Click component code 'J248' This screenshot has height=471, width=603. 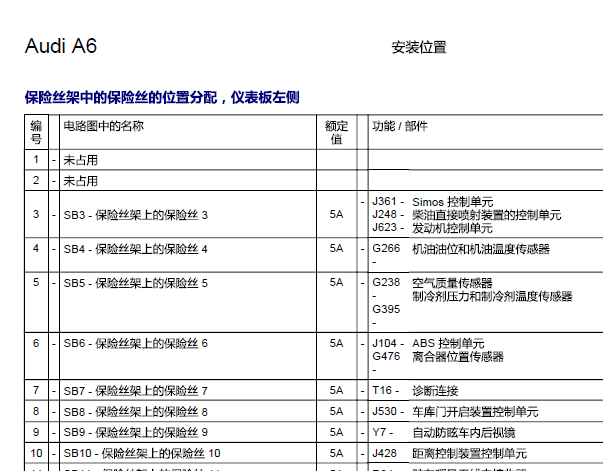[x=384, y=214]
